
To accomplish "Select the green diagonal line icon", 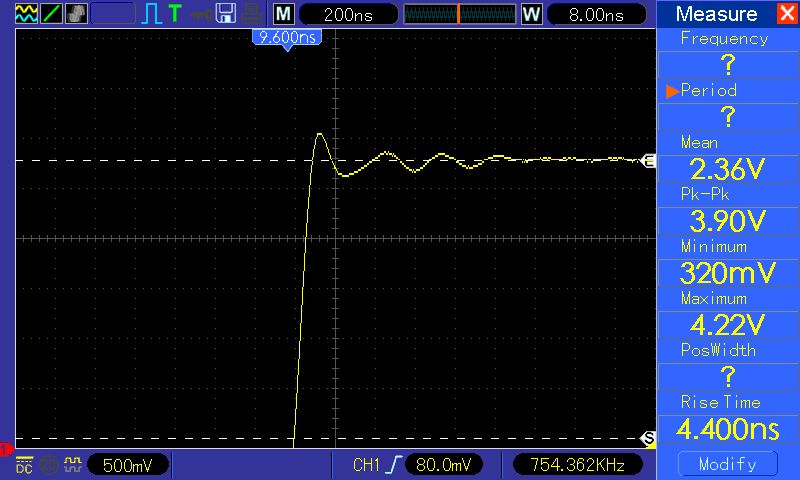I will (x=51, y=13).
